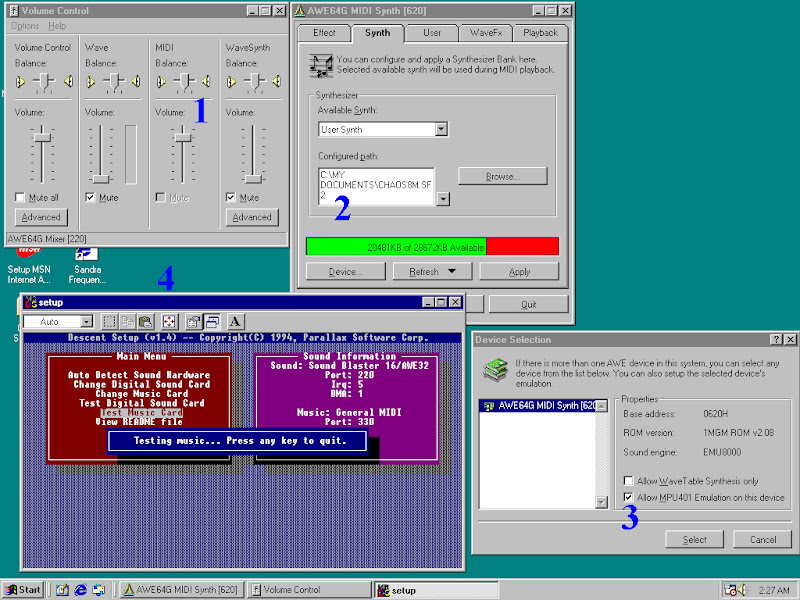Open Properties icon in the setup toolbar
The image size is (800, 600).
193,321
